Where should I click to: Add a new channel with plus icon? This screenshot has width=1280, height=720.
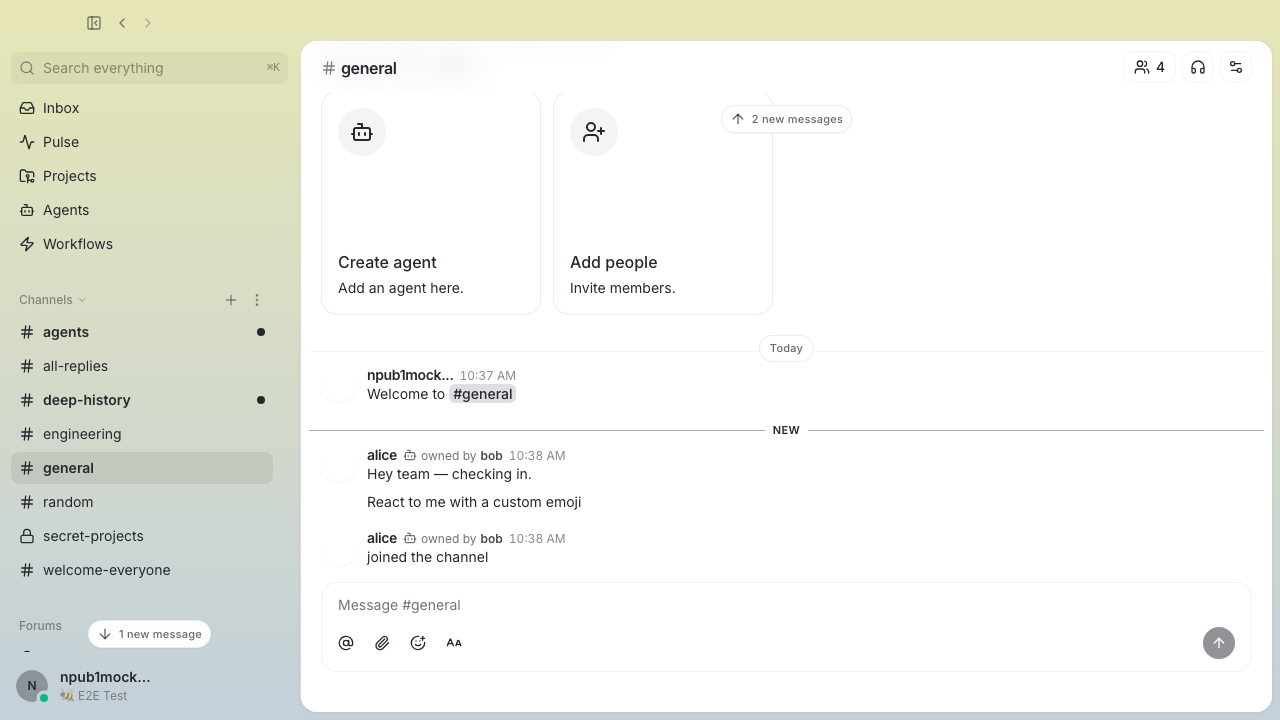231,300
